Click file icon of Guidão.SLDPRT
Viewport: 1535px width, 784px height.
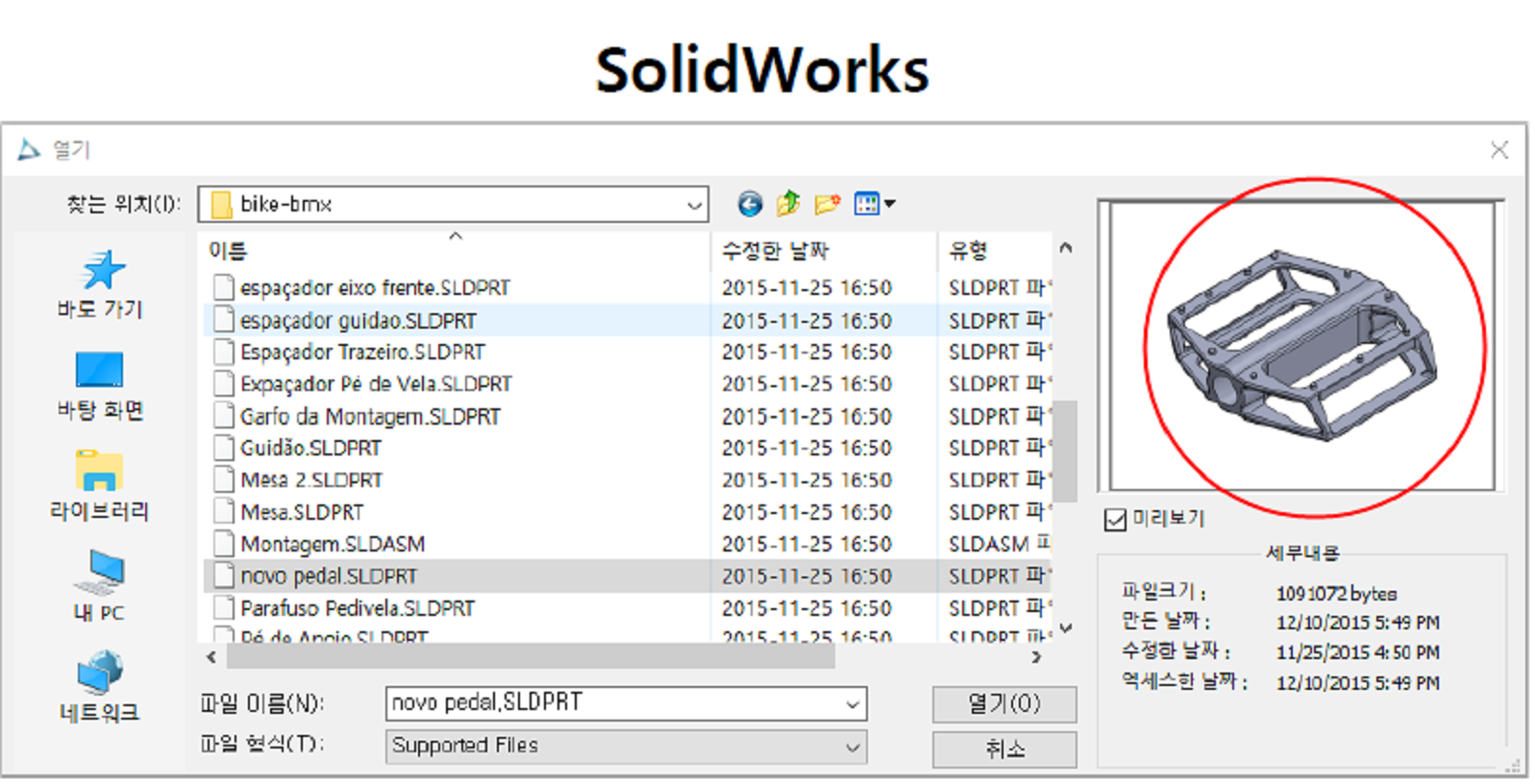224,448
